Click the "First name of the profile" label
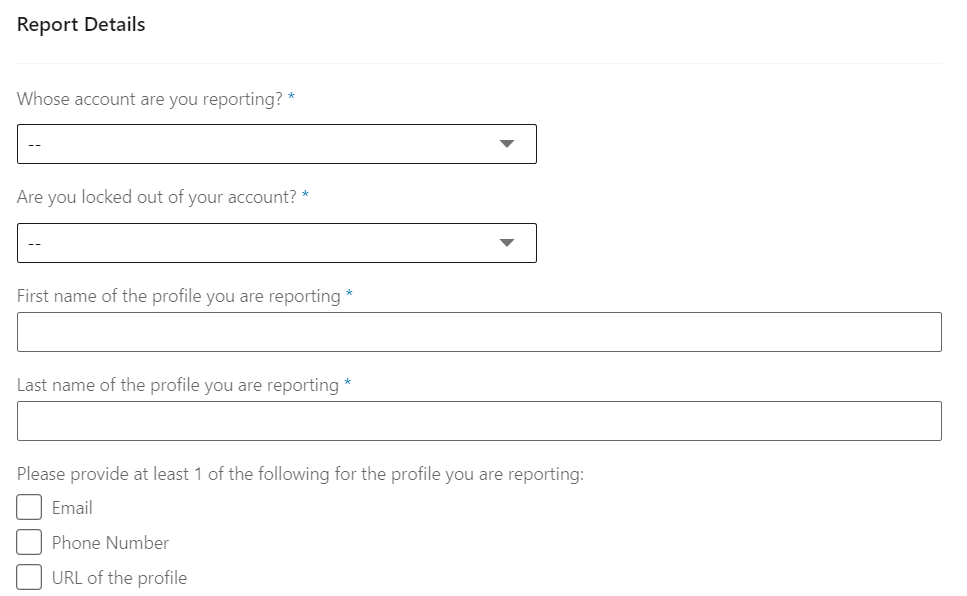 click(178, 296)
